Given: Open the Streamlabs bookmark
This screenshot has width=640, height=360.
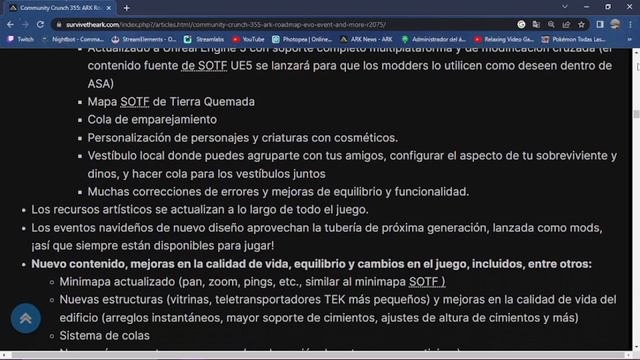Looking at the screenshot, I should click(204, 39).
